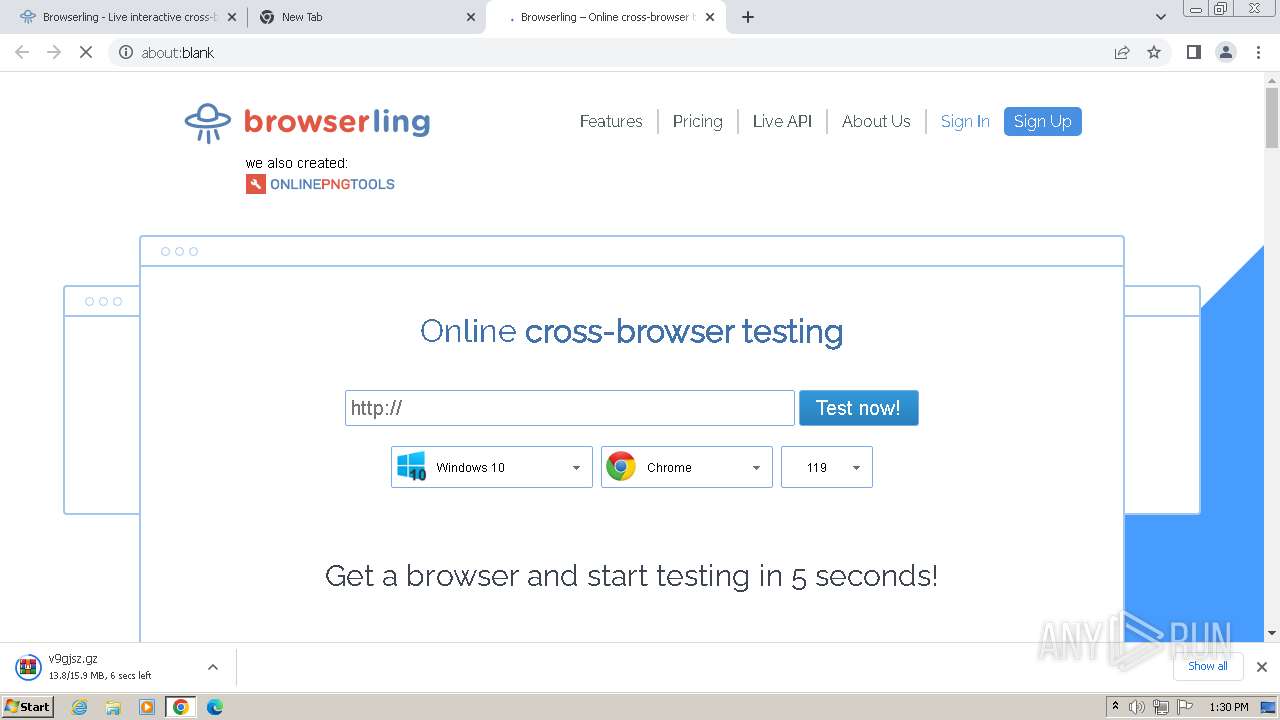Launch Internet Explorer from the taskbar
Screen dimensions: 1280x720
pyautogui.click(x=80, y=707)
